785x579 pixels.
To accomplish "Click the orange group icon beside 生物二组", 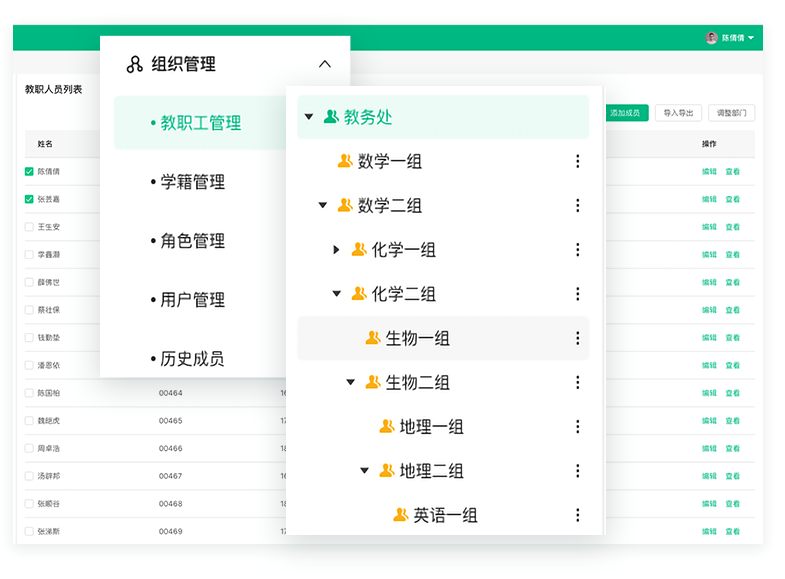I will point(373,382).
